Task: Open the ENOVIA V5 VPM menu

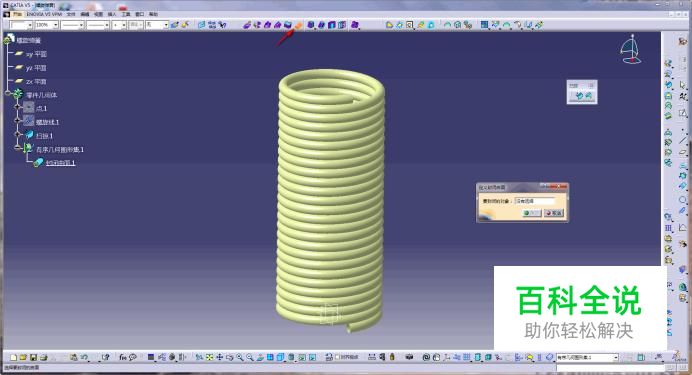Action: pyautogui.click(x=44, y=14)
